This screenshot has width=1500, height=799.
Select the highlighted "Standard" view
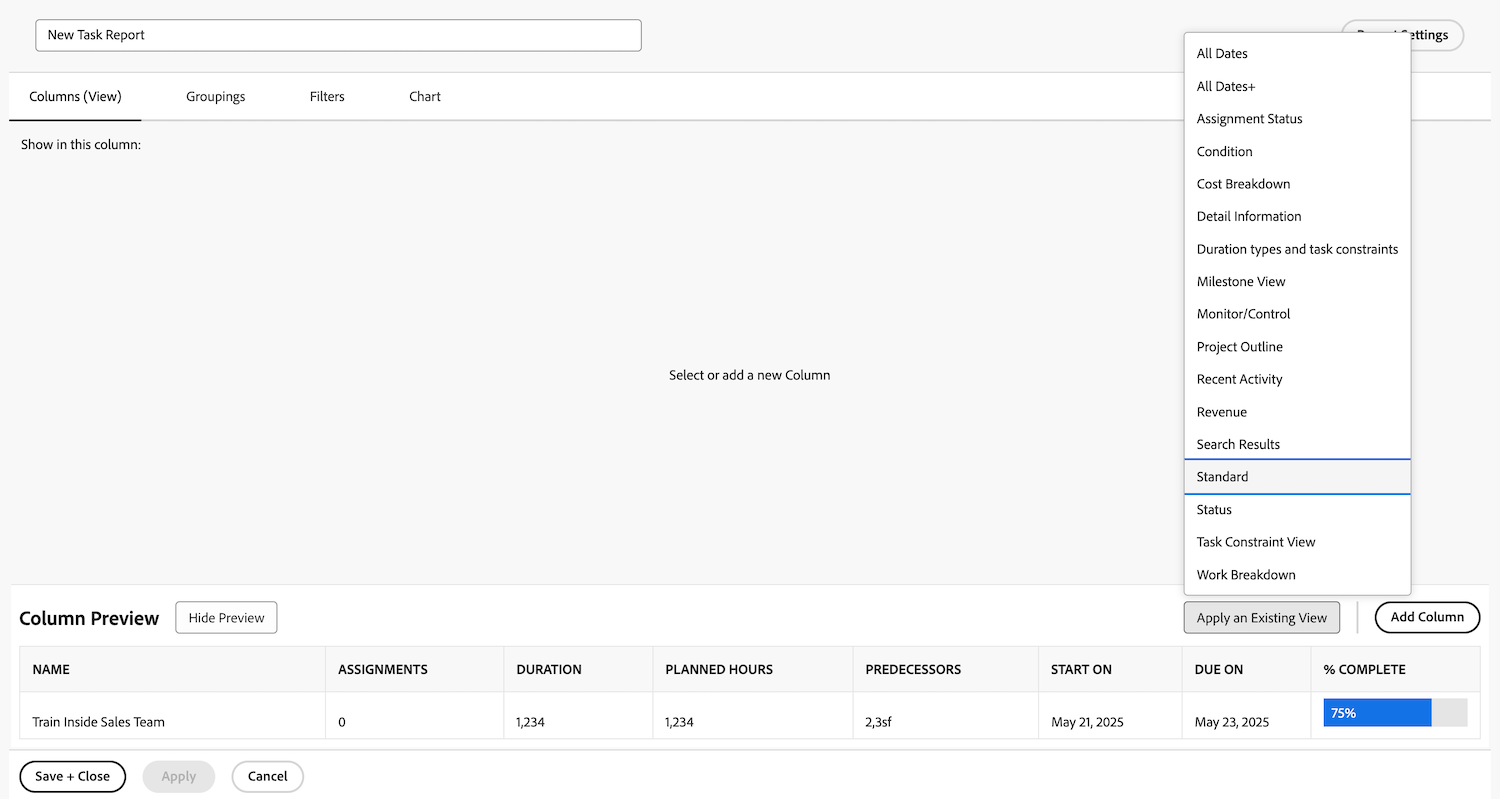(1221, 477)
